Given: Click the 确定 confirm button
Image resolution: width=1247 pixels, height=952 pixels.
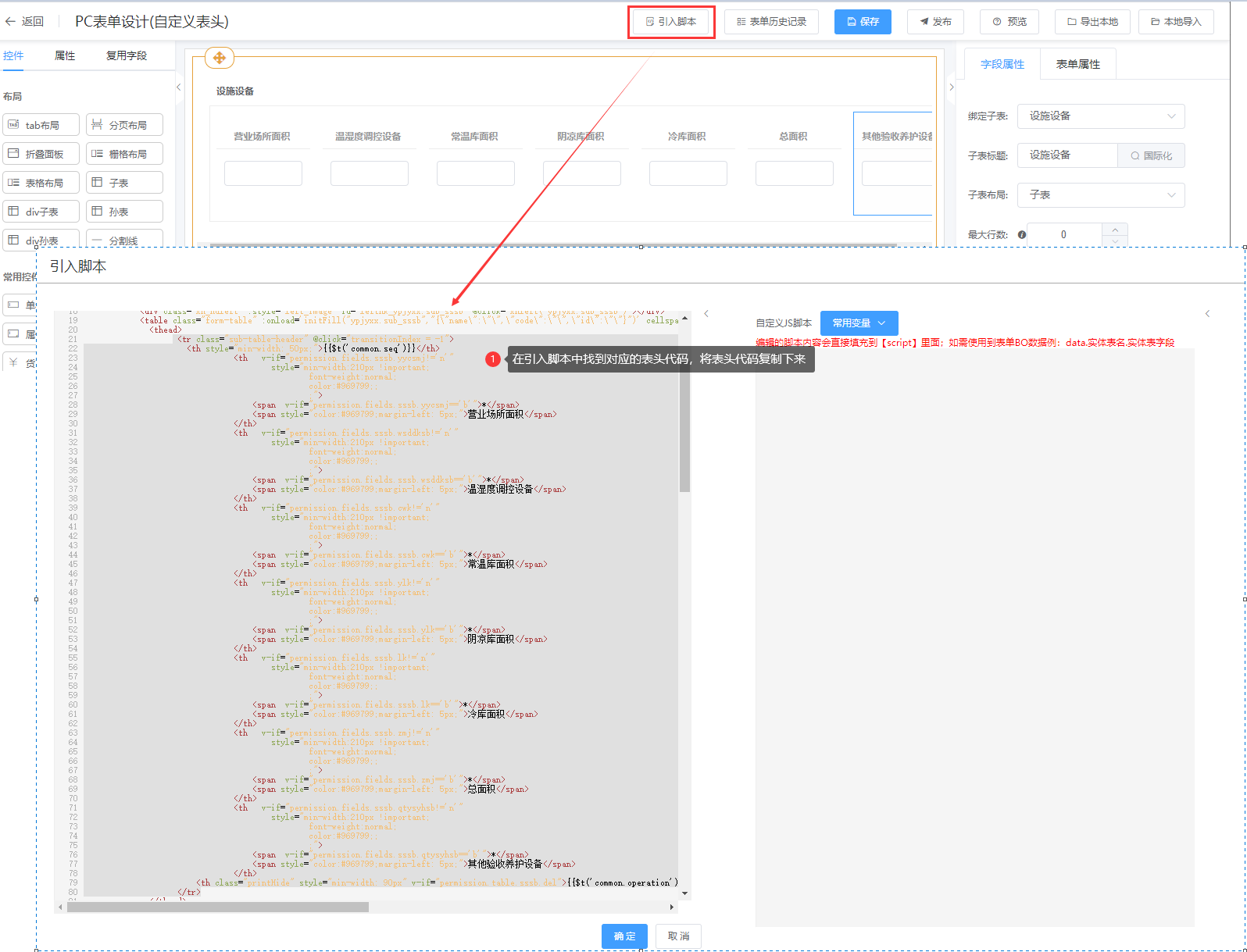Looking at the screenshot, I should tap(624, 936).
